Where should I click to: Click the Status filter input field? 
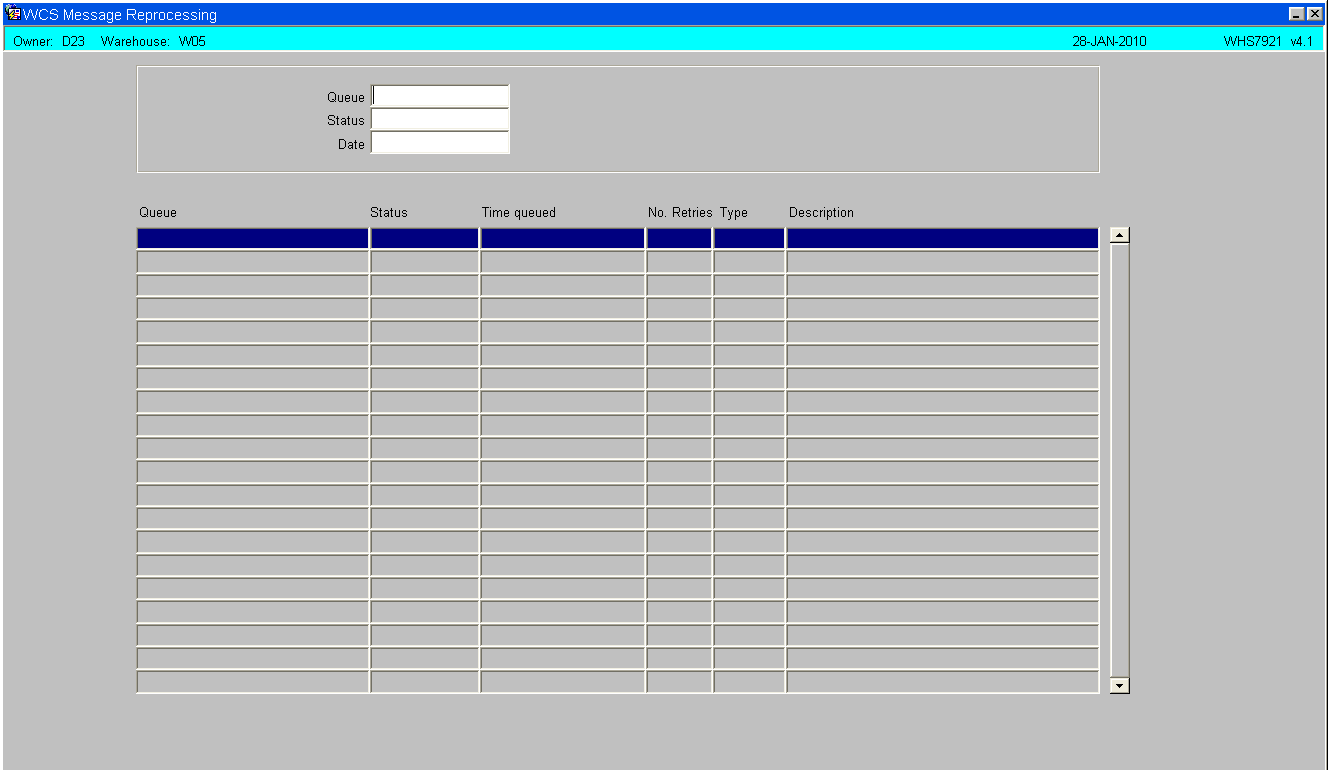pyautogui.click(x=440, y=120)
